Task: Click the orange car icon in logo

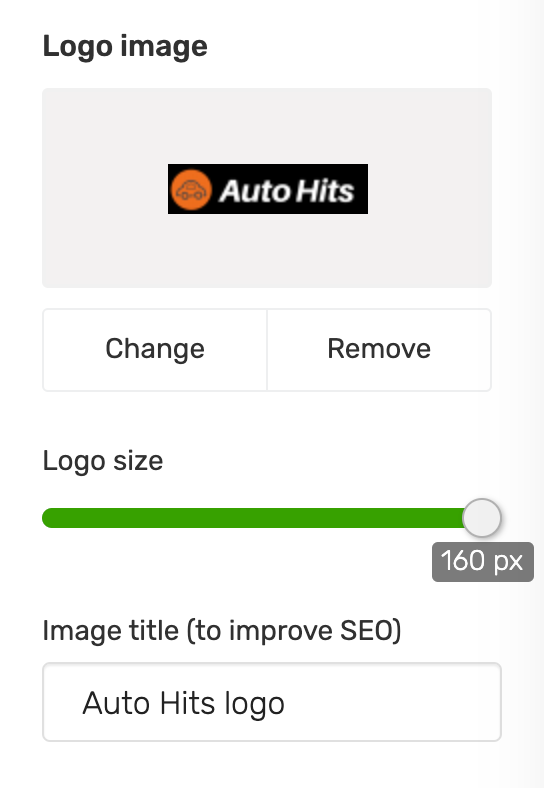Action: click(x=191, y=189)
